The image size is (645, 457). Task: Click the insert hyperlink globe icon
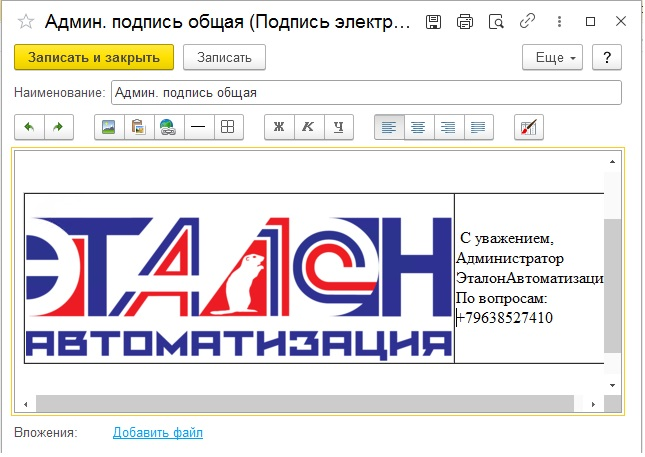pos(168,127)
